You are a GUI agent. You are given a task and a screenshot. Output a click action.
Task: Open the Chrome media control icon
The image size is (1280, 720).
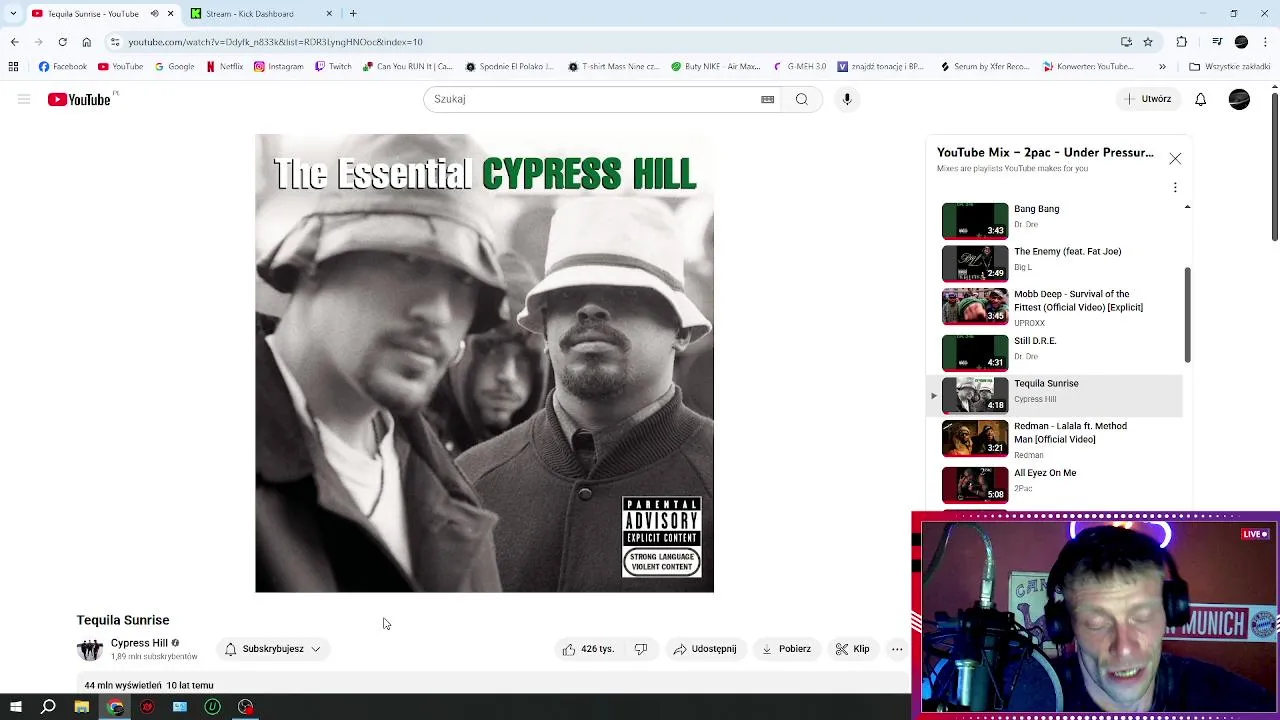click(1217, 42)
